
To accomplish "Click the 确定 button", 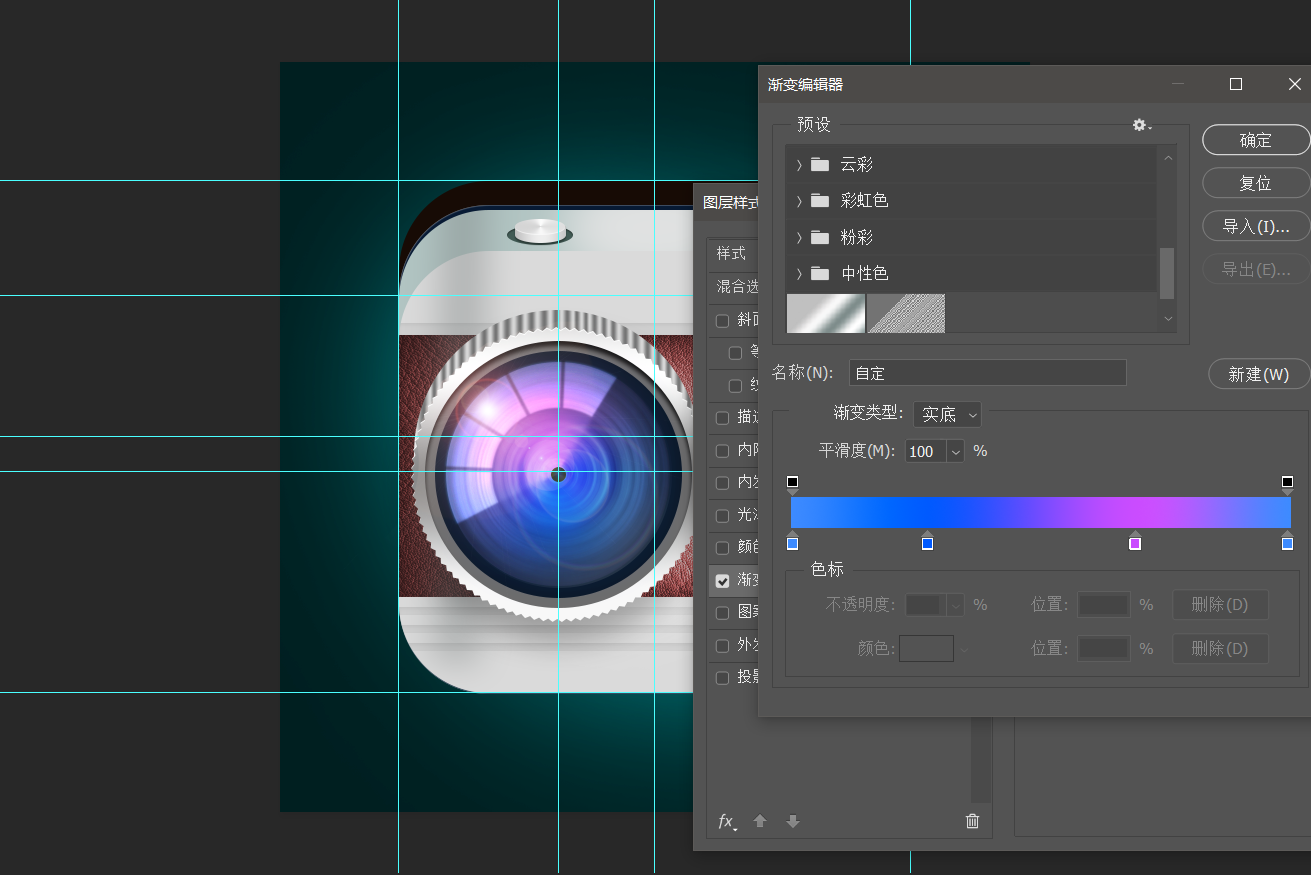I will [x=1255, y=140].
